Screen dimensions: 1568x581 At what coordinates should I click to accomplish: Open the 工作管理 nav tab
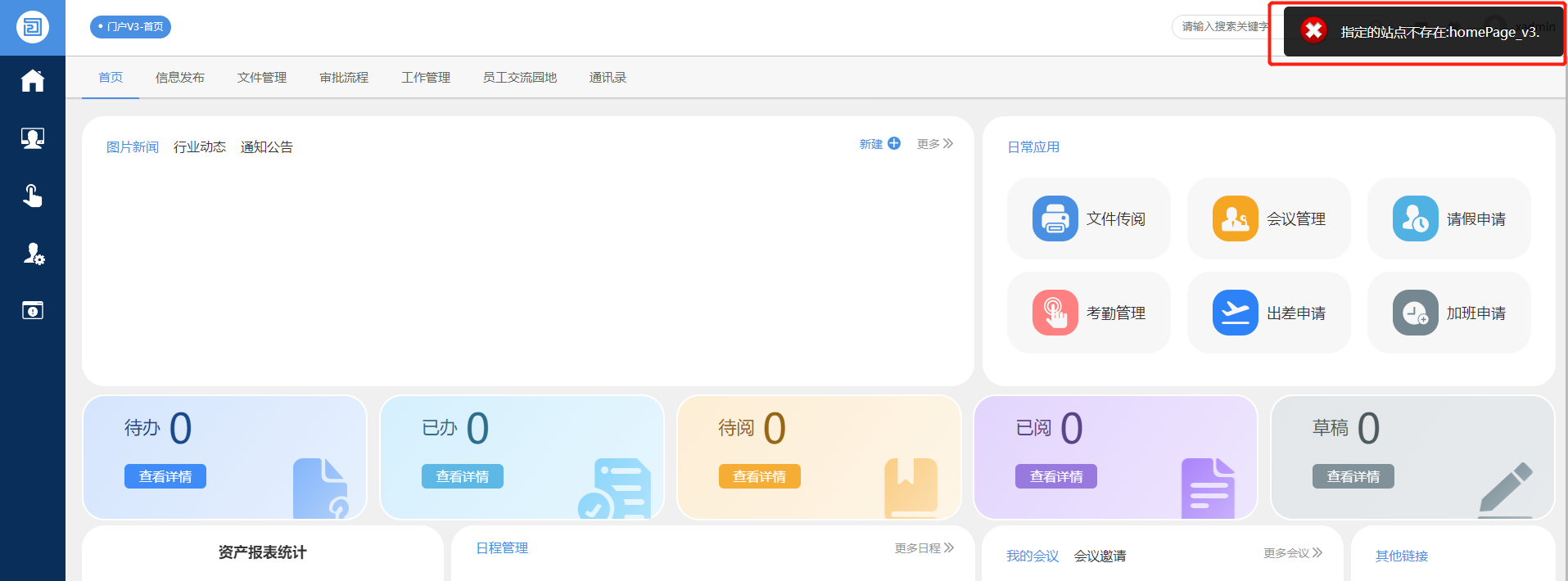[x=426, y=77]
